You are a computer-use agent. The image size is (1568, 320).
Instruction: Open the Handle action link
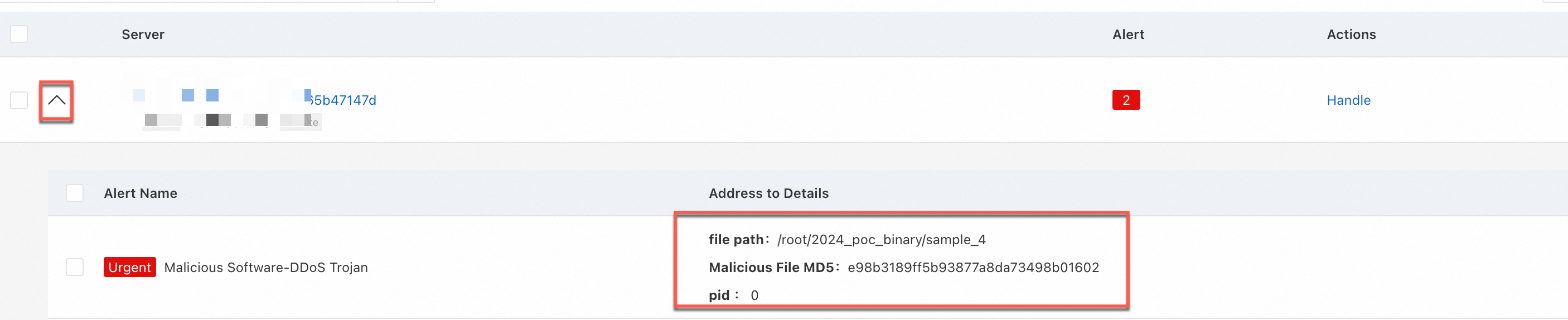click(x=1348, y=100)
